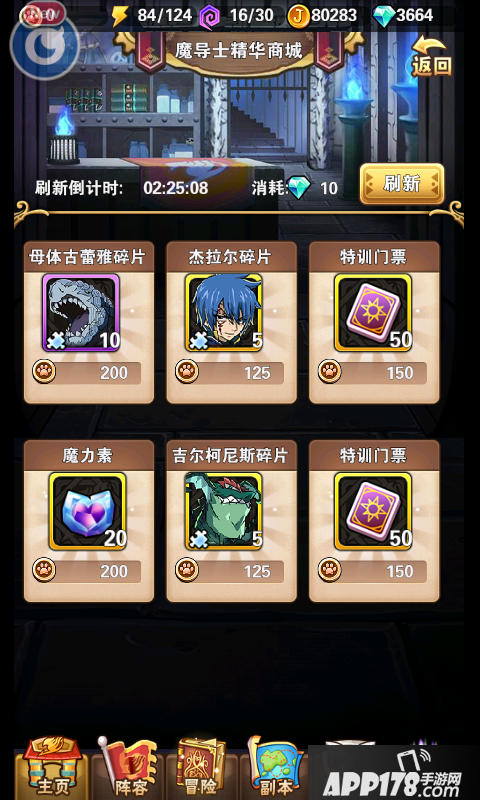Choose the first-row 特训门票 ticket icon
Screen dimensions: 480x800
tap(373, 312)
